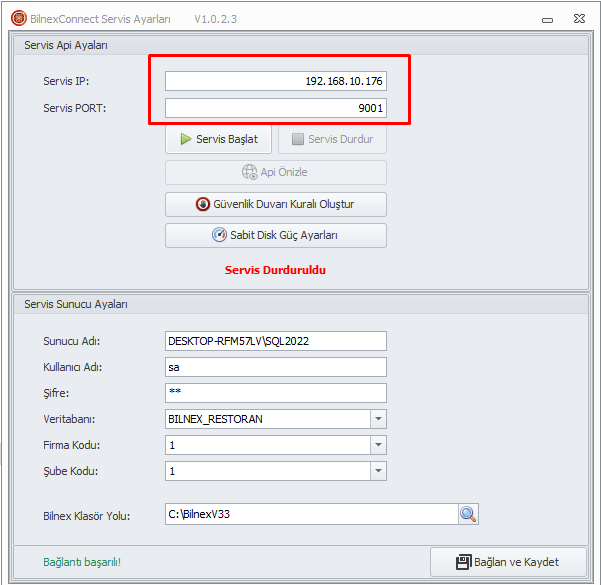Image resolution: width=601 pixels, height=585 pixels.
Task: Click Bağlan ve Kaydet button
Action: [508, 562]
